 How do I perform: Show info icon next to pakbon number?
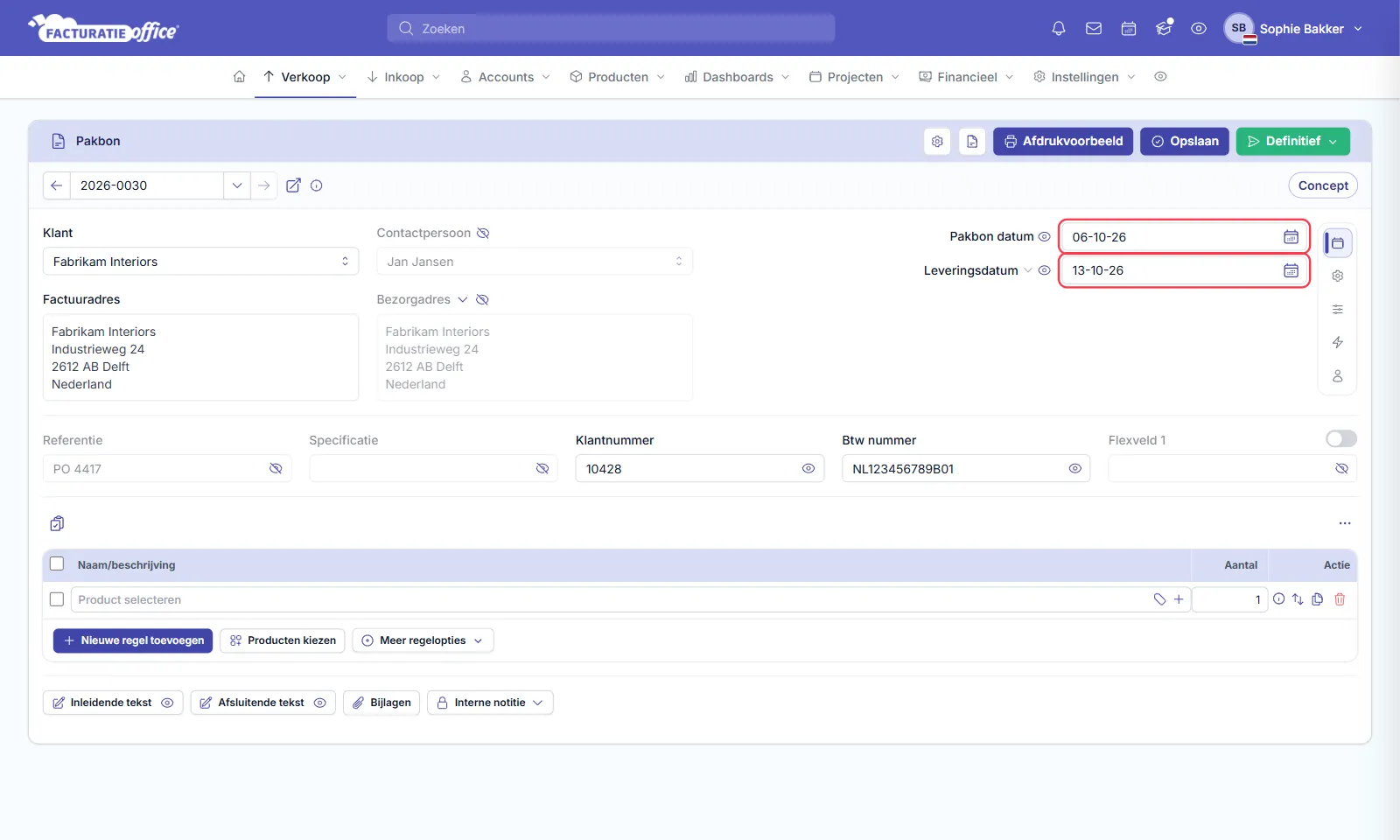(x=317, y=185)
